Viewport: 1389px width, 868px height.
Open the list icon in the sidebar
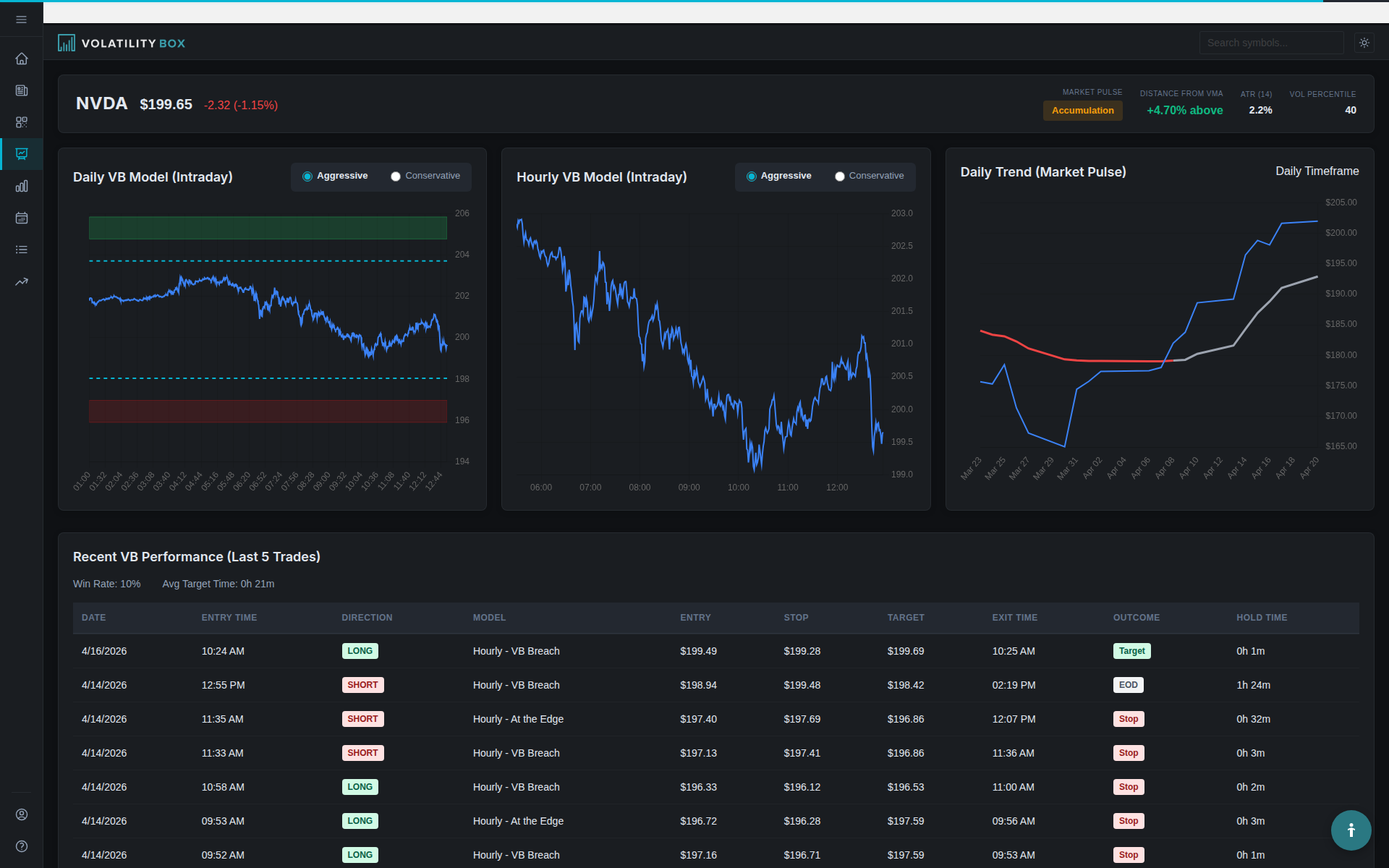[x=22, y=250]
